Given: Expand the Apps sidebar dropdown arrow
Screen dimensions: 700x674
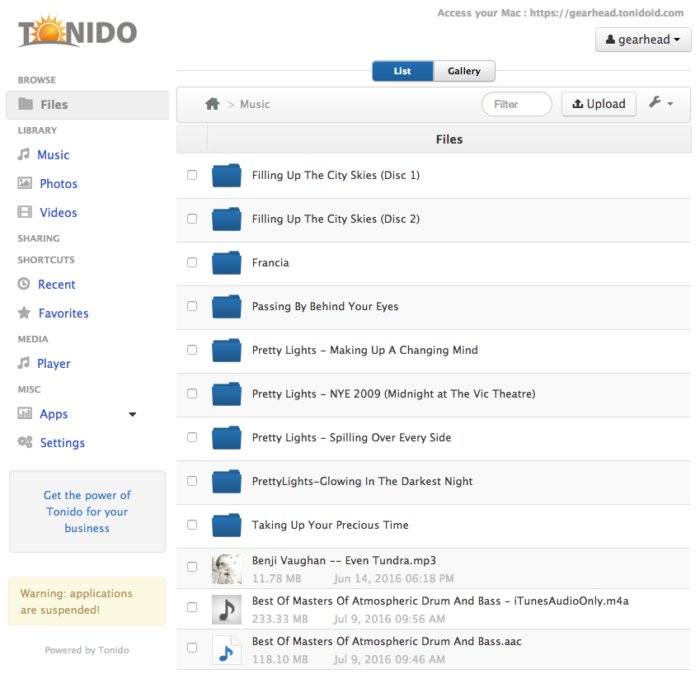Looking at the screenshot, I should pos(132,414).
